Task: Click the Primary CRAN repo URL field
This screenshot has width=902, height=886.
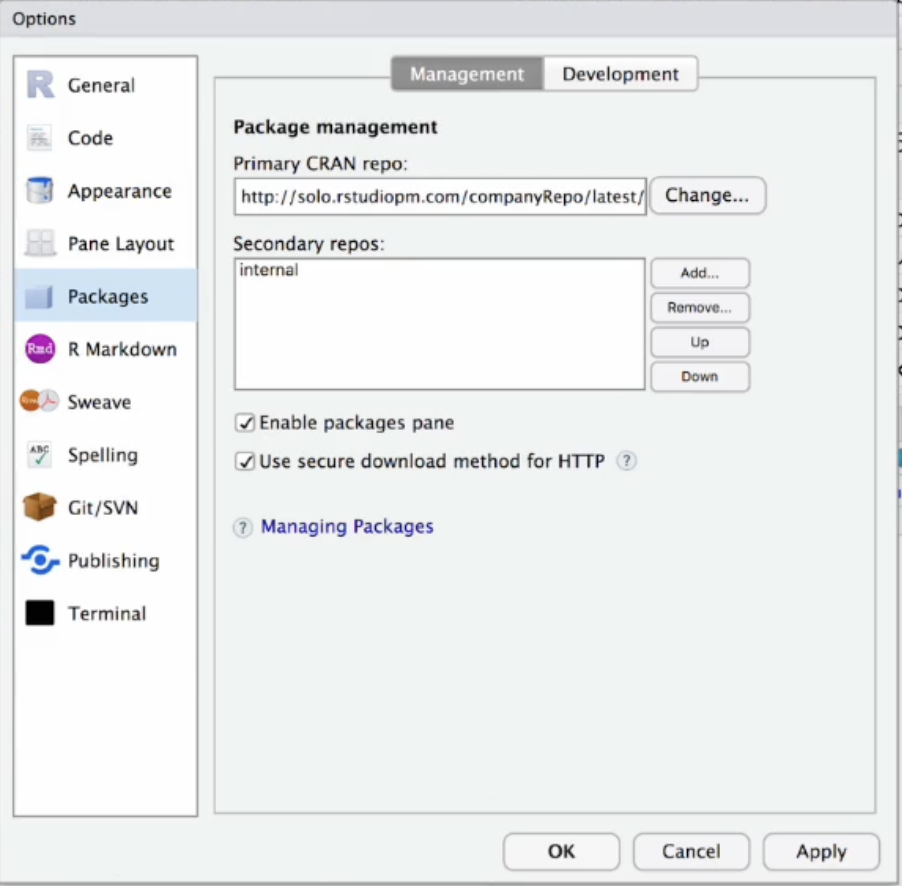Action: tap(440, 197)
